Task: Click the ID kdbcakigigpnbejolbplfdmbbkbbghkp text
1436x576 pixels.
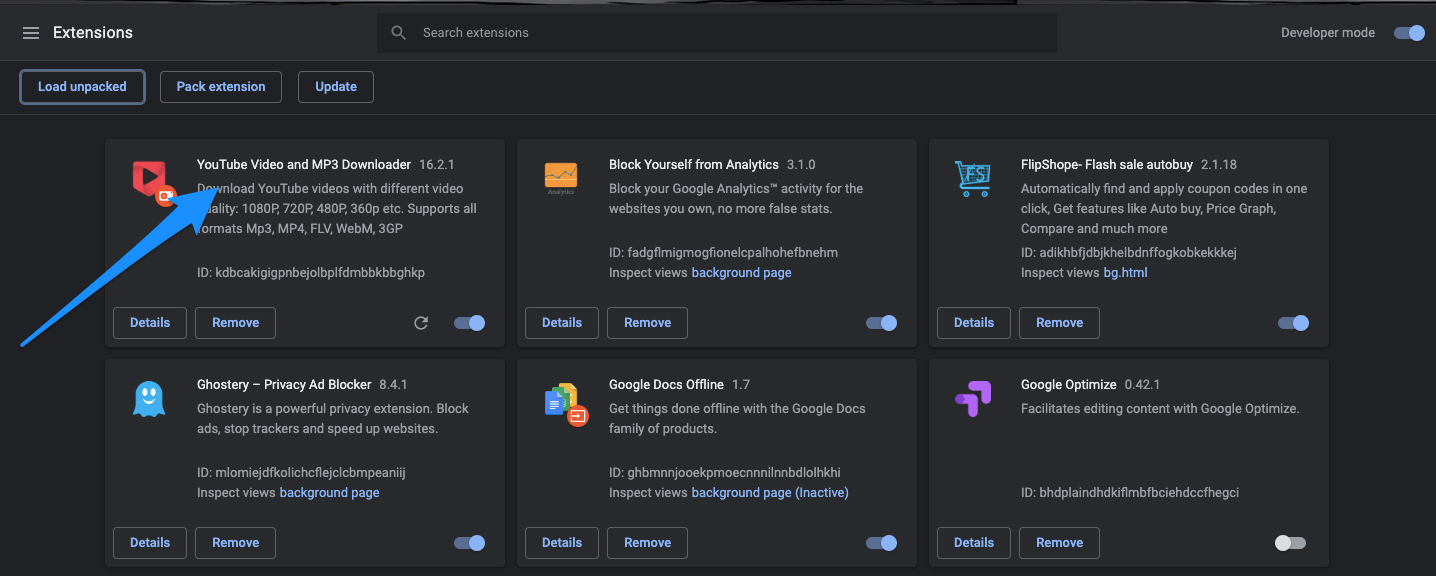Action: tap(311, 273)
